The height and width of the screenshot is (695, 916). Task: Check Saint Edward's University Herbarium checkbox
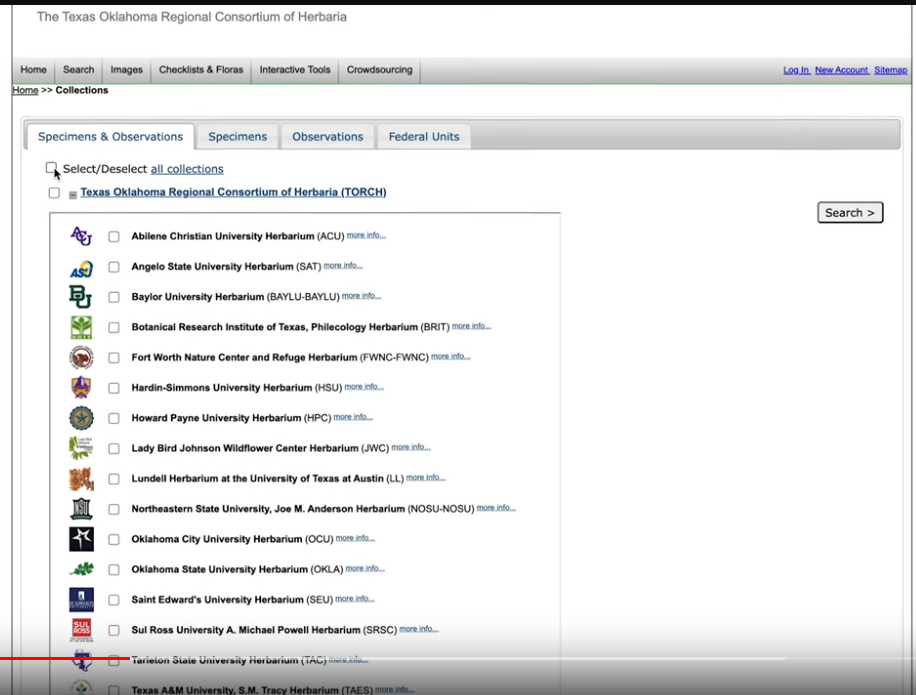click(x=114, y=600)
